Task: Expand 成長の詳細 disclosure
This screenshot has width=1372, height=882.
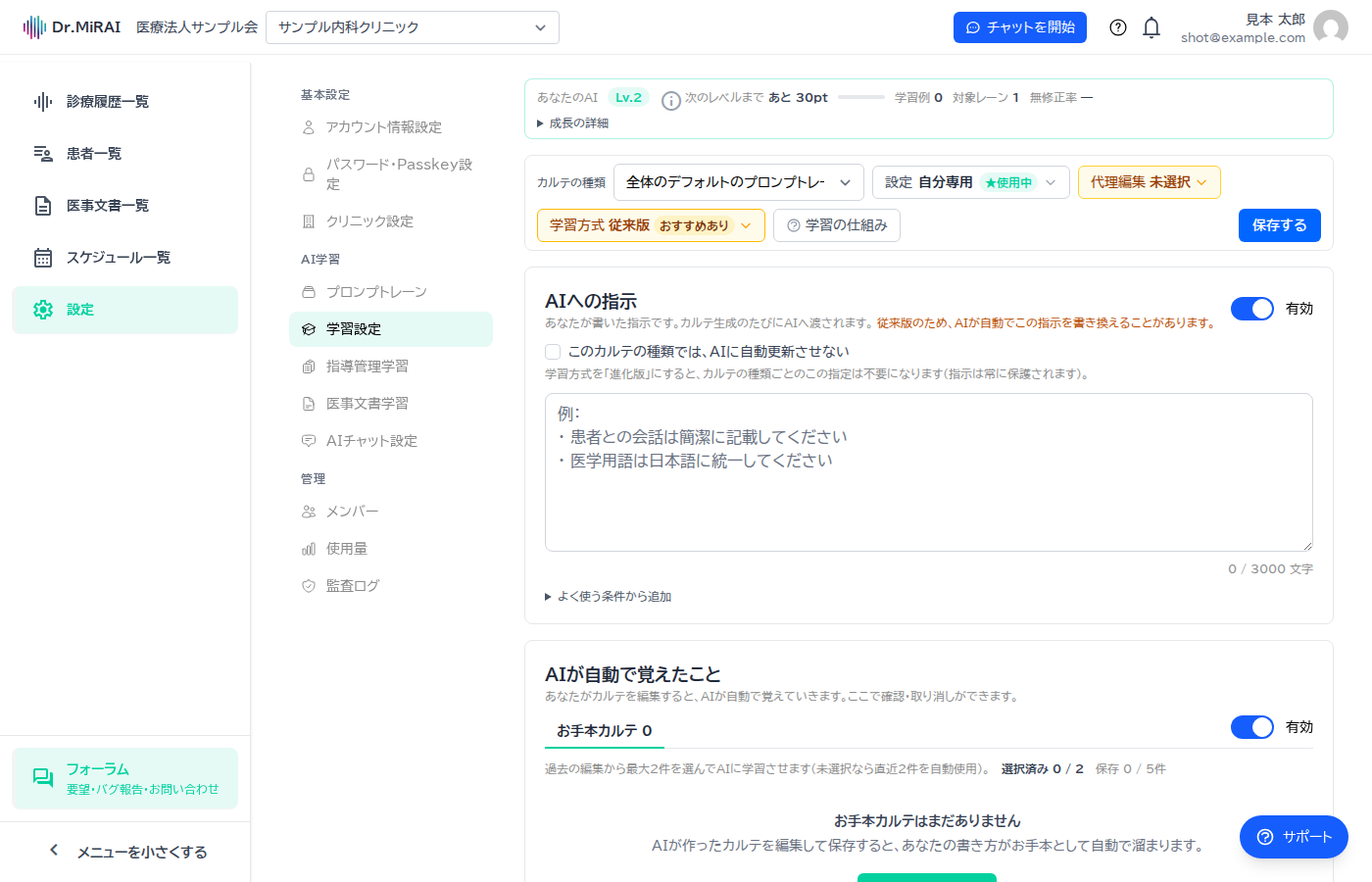Action: (573, 123)
